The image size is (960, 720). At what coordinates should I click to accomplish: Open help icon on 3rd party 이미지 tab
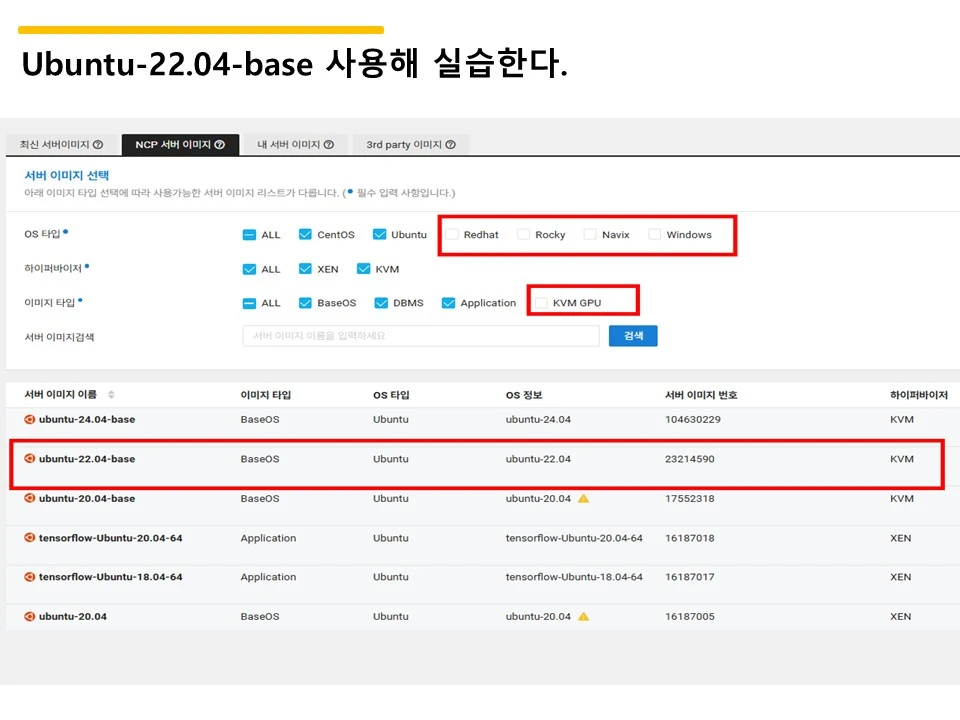451,144
